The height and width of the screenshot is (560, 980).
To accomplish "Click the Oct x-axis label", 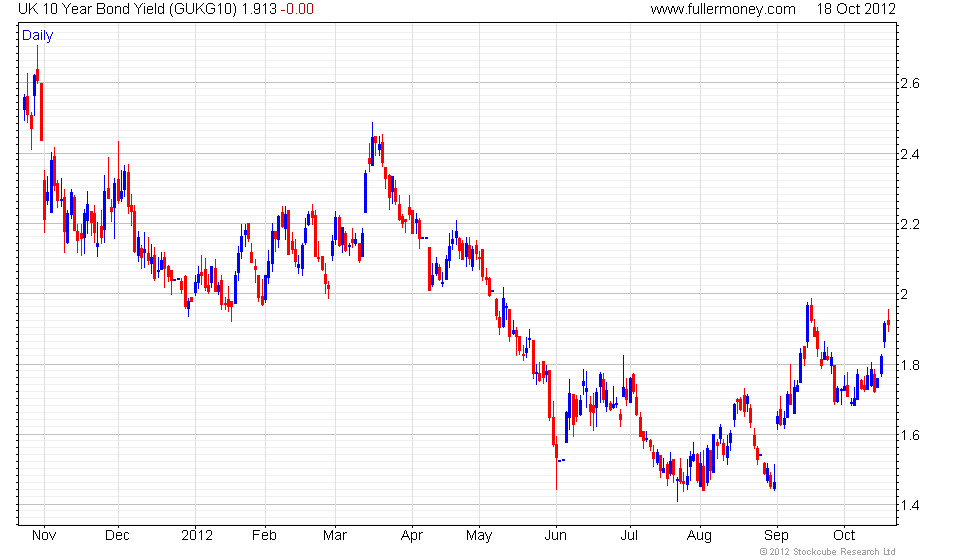I will [x=844, y=536].
